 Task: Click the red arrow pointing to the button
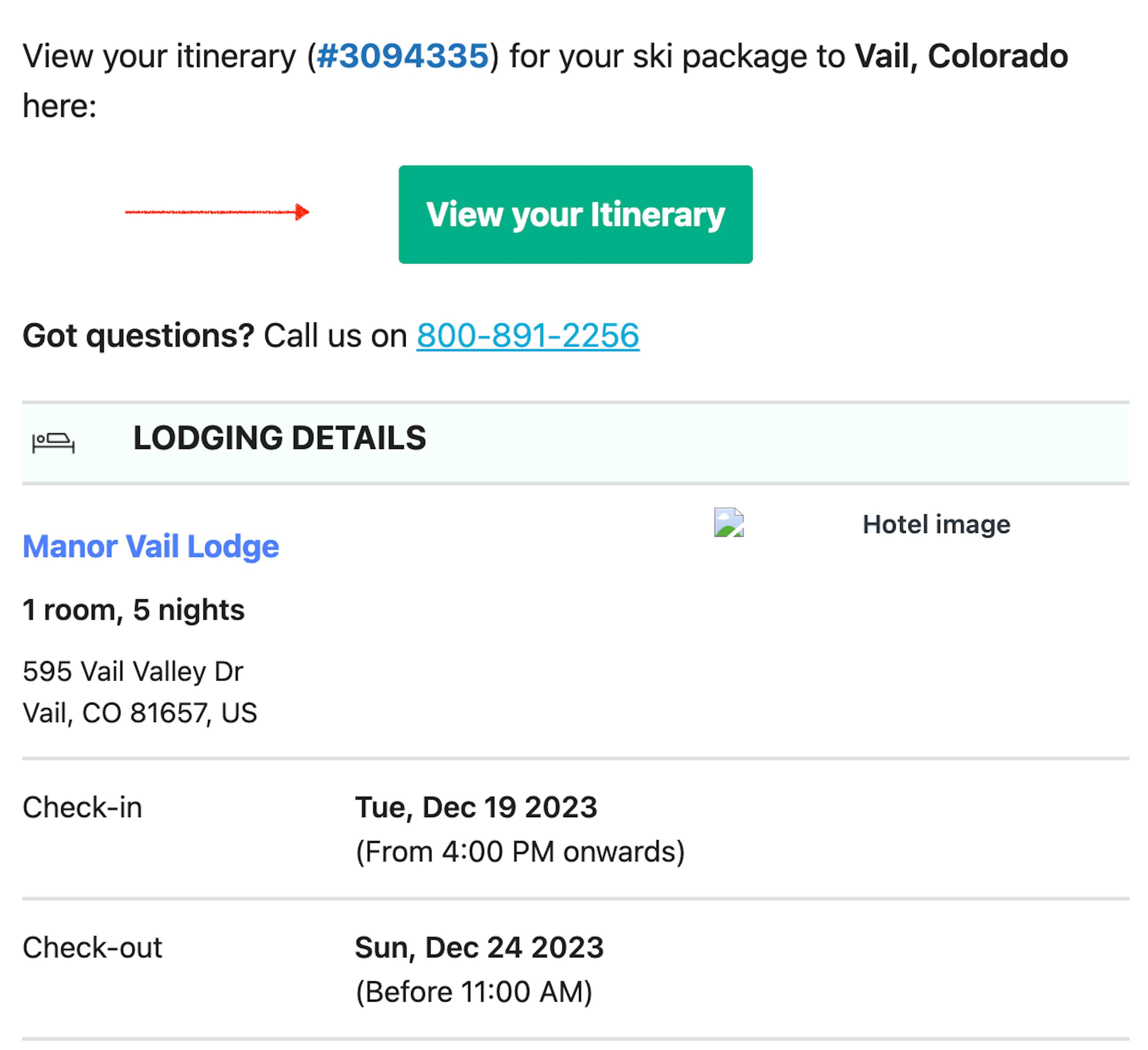coord(217,213)
